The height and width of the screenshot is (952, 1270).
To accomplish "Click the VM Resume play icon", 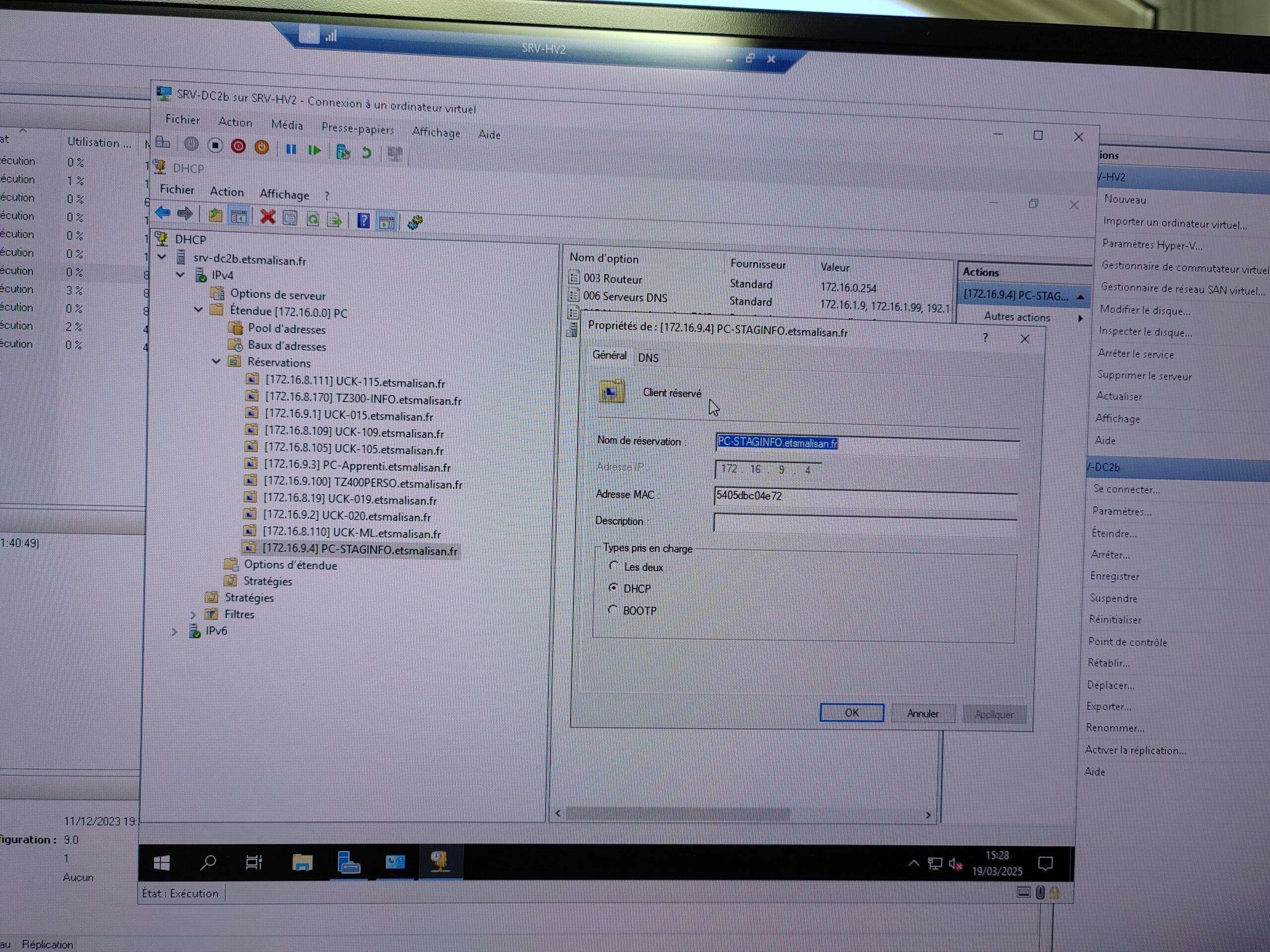I will (314, 150).
